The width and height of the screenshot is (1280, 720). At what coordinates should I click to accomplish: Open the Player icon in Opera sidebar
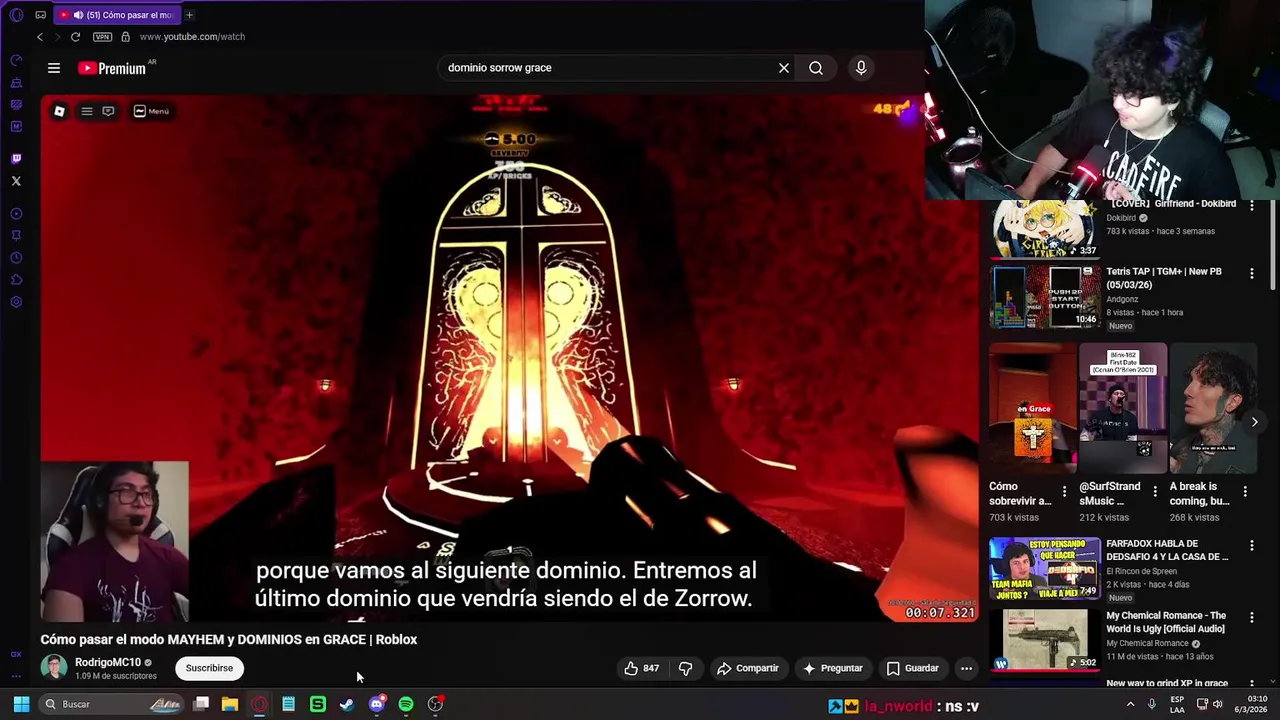[x=16, y=214]
